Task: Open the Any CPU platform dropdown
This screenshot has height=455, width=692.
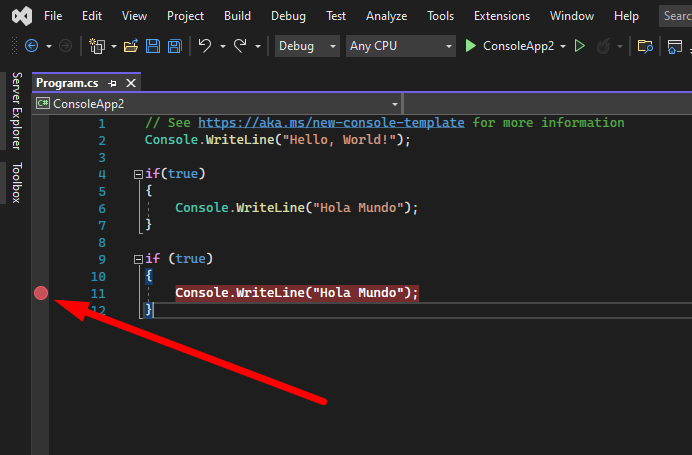Action: (x=400, y=46)
